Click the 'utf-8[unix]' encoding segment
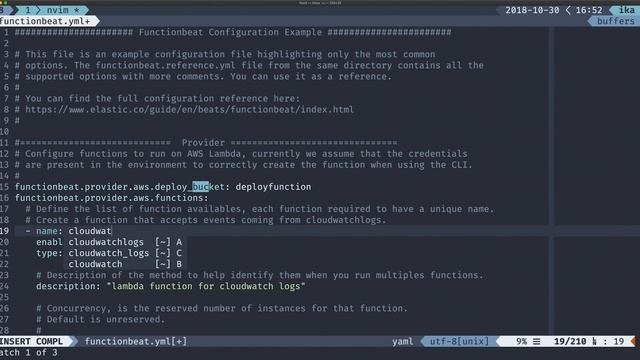The width and height of the screenshot is (640, 360). coord(459,341)
